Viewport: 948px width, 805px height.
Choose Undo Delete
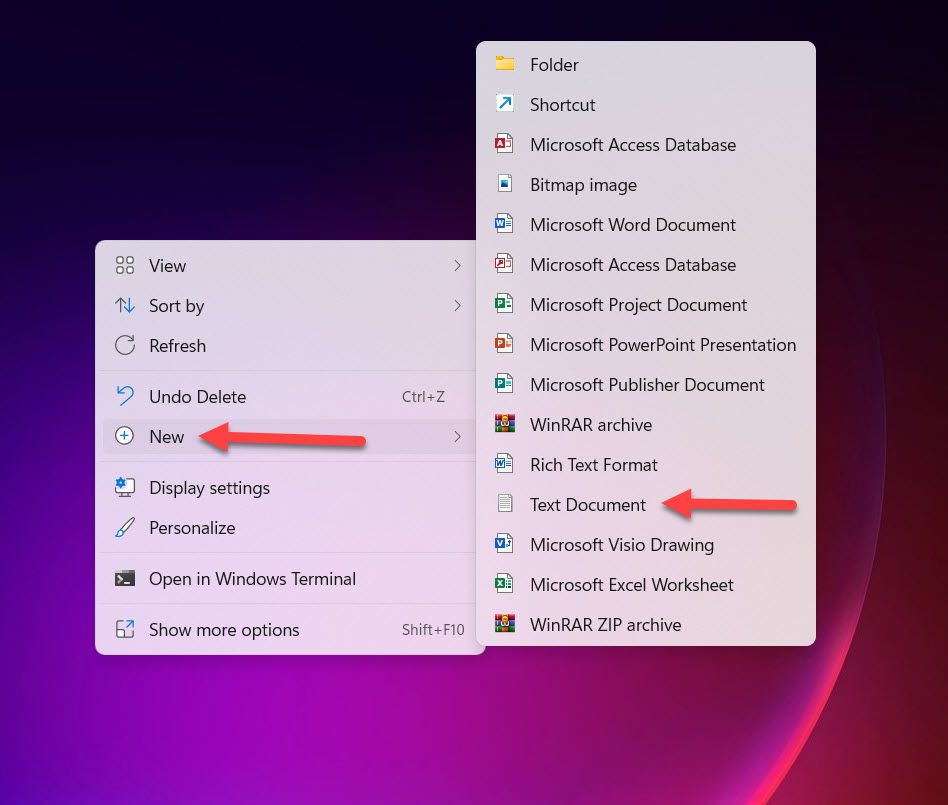pos(197,397)
